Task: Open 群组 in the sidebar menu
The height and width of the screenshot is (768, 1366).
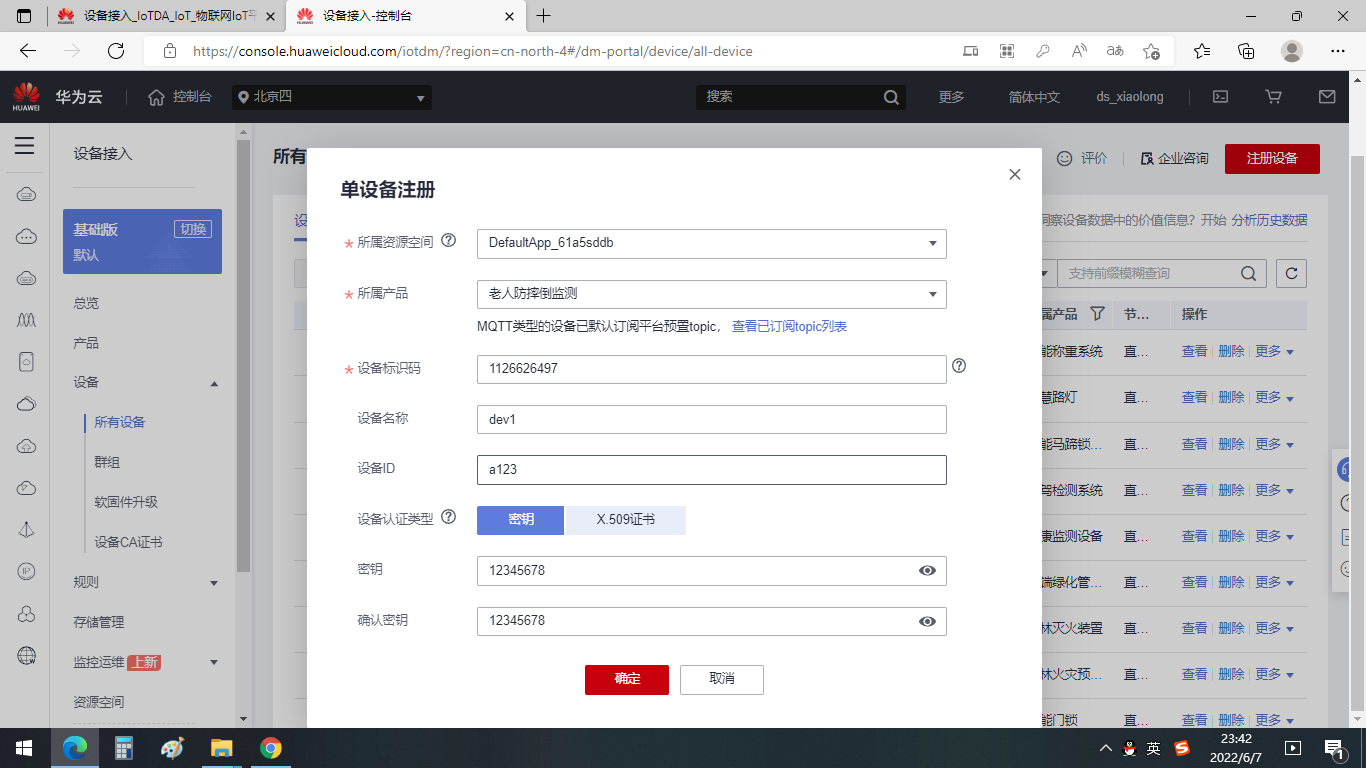Action: tap(107, 462)
